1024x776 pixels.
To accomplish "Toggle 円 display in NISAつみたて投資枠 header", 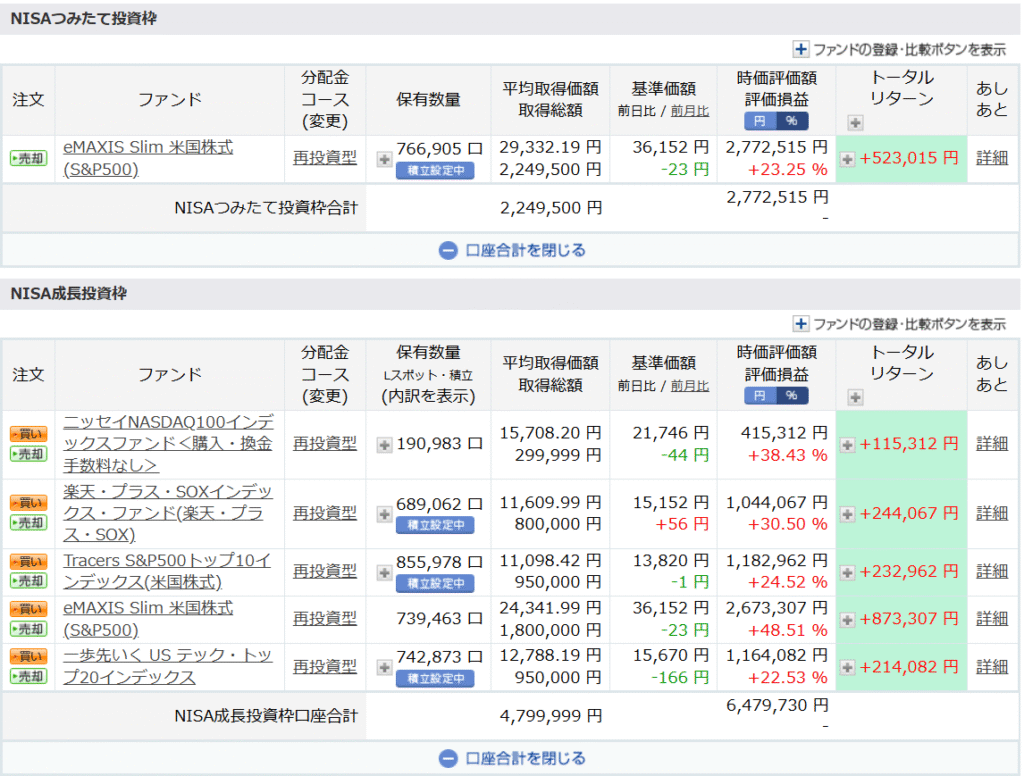I will pos(760,121).
